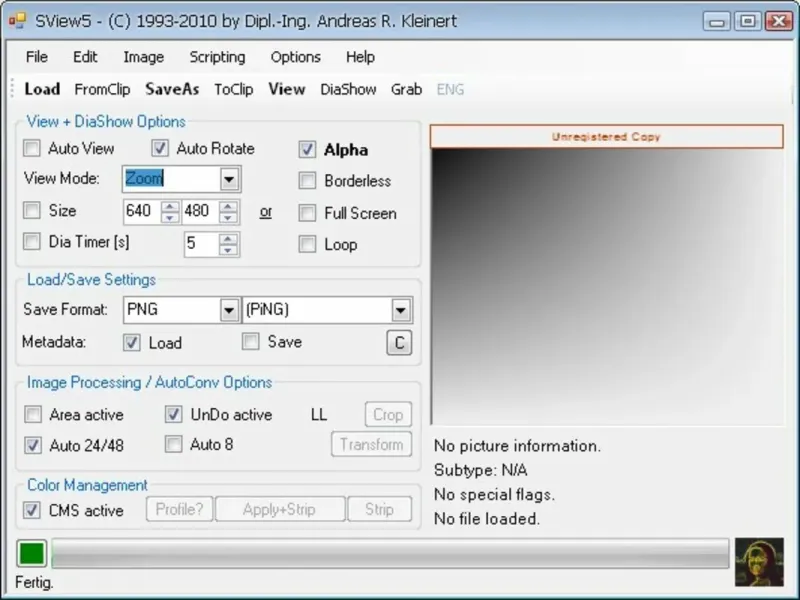Uncheck the CMS active checkbox
The width and height of the screenshot is (800, 600).
32,510
